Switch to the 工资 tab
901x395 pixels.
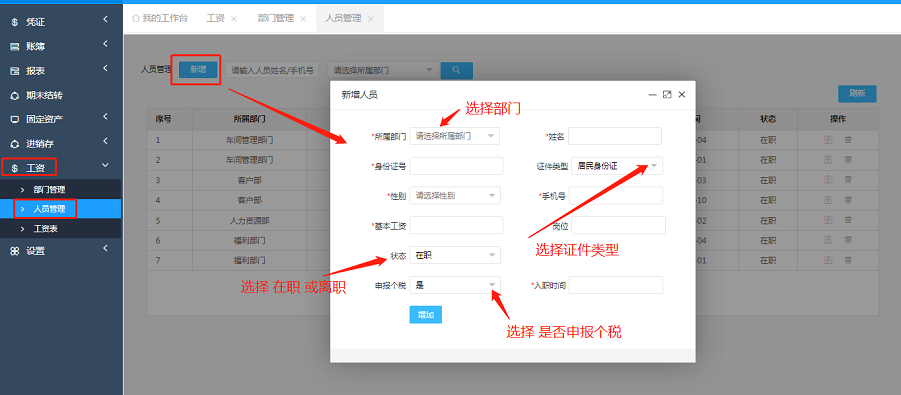215,18
